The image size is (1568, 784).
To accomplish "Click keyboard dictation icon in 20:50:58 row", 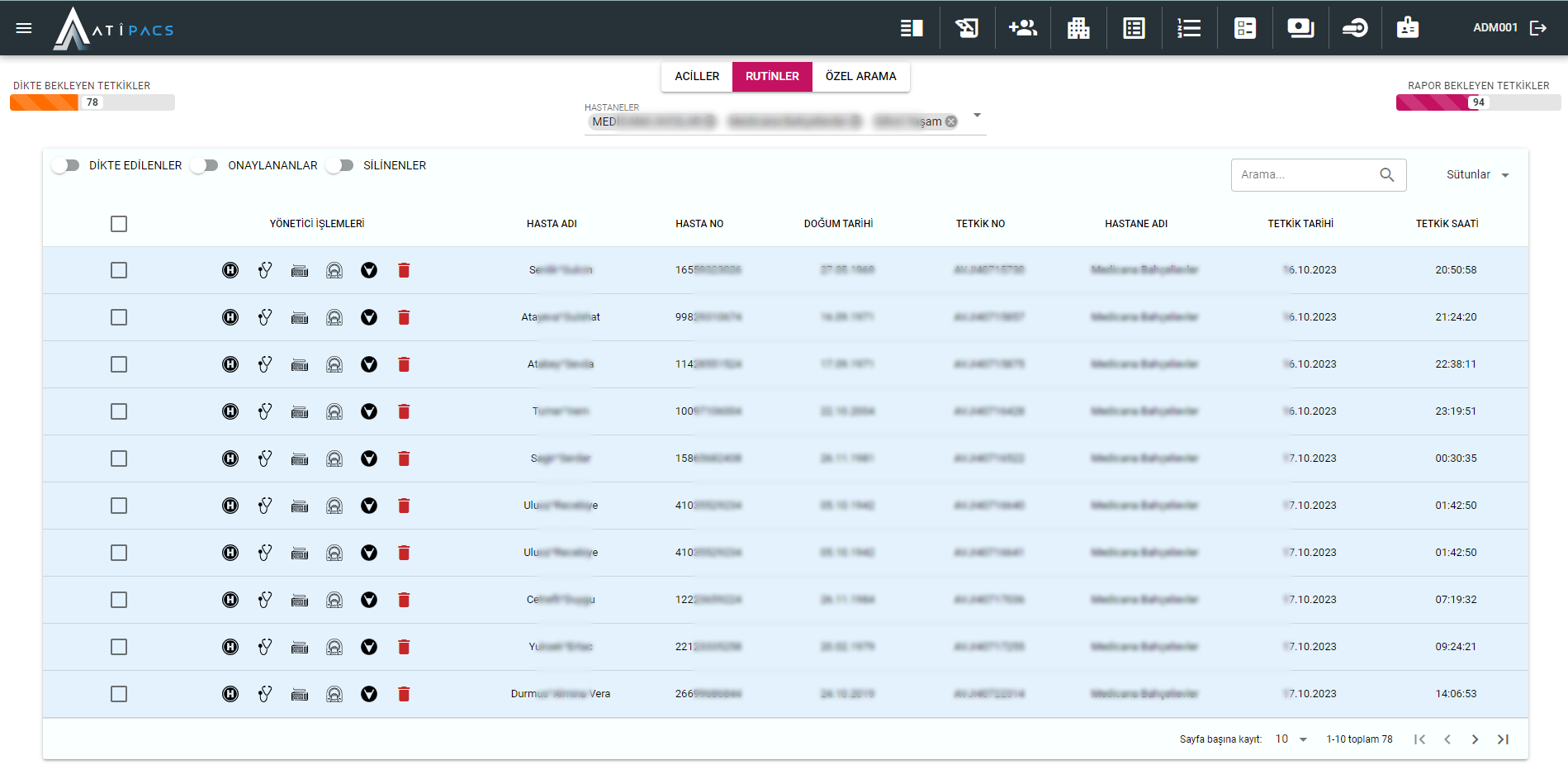I will (x=300, y=270).
